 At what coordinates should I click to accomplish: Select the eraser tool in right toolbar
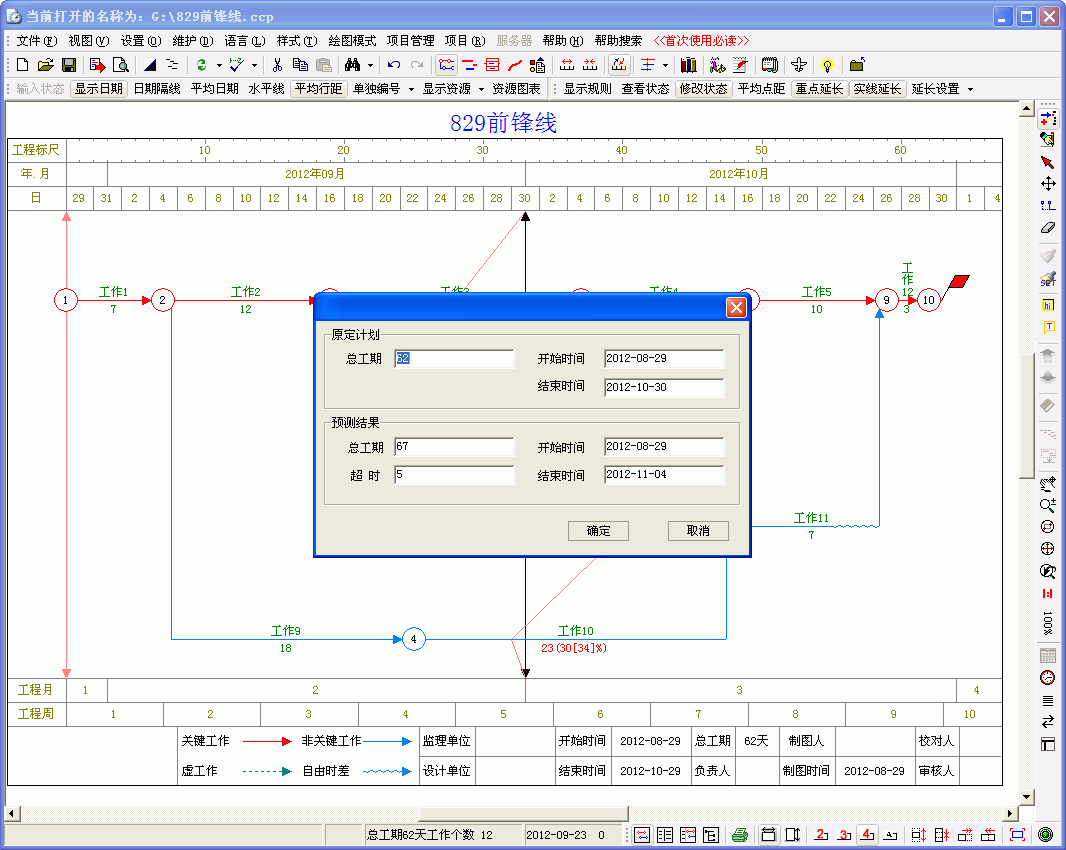1047,227
